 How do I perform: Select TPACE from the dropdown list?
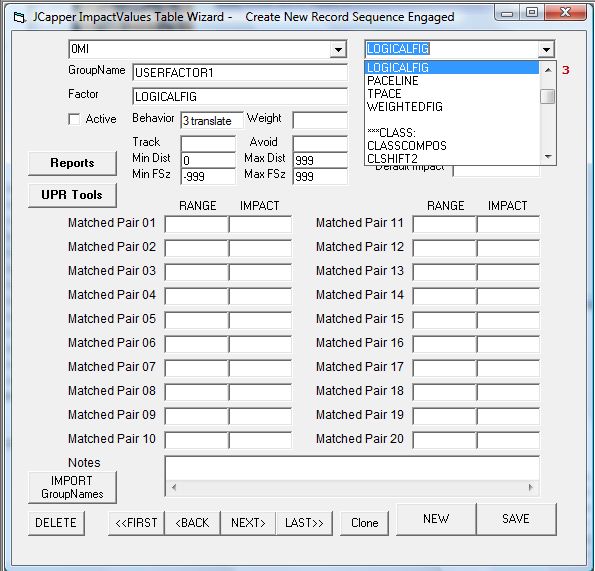click(452, 94)
